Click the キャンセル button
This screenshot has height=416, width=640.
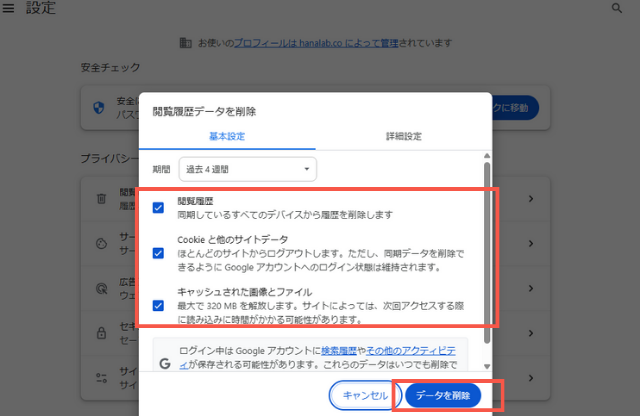coord(364,395)
